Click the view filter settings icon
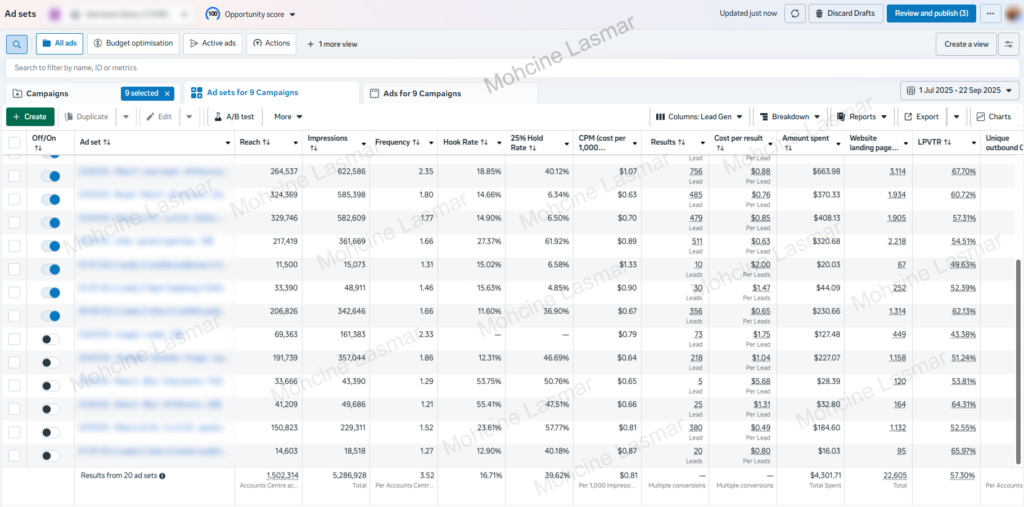Image resolution: width=1024 pixels, height=507 pixels. [x=1009, y=44]
